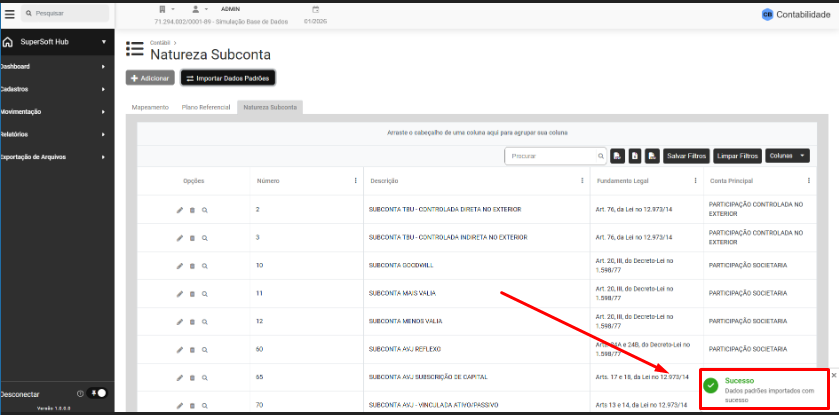View SUBCONTA MENOS VALIA row details

pos(204,321)
